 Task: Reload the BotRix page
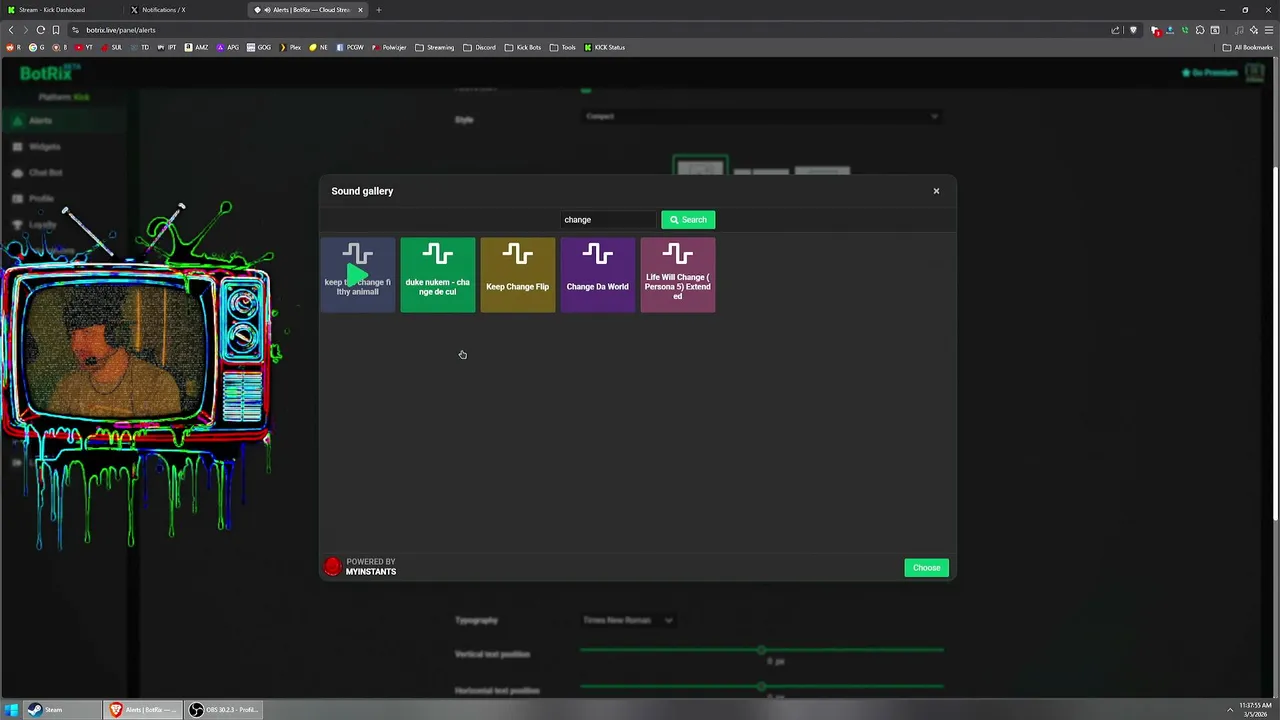click(x=41, y=30)
